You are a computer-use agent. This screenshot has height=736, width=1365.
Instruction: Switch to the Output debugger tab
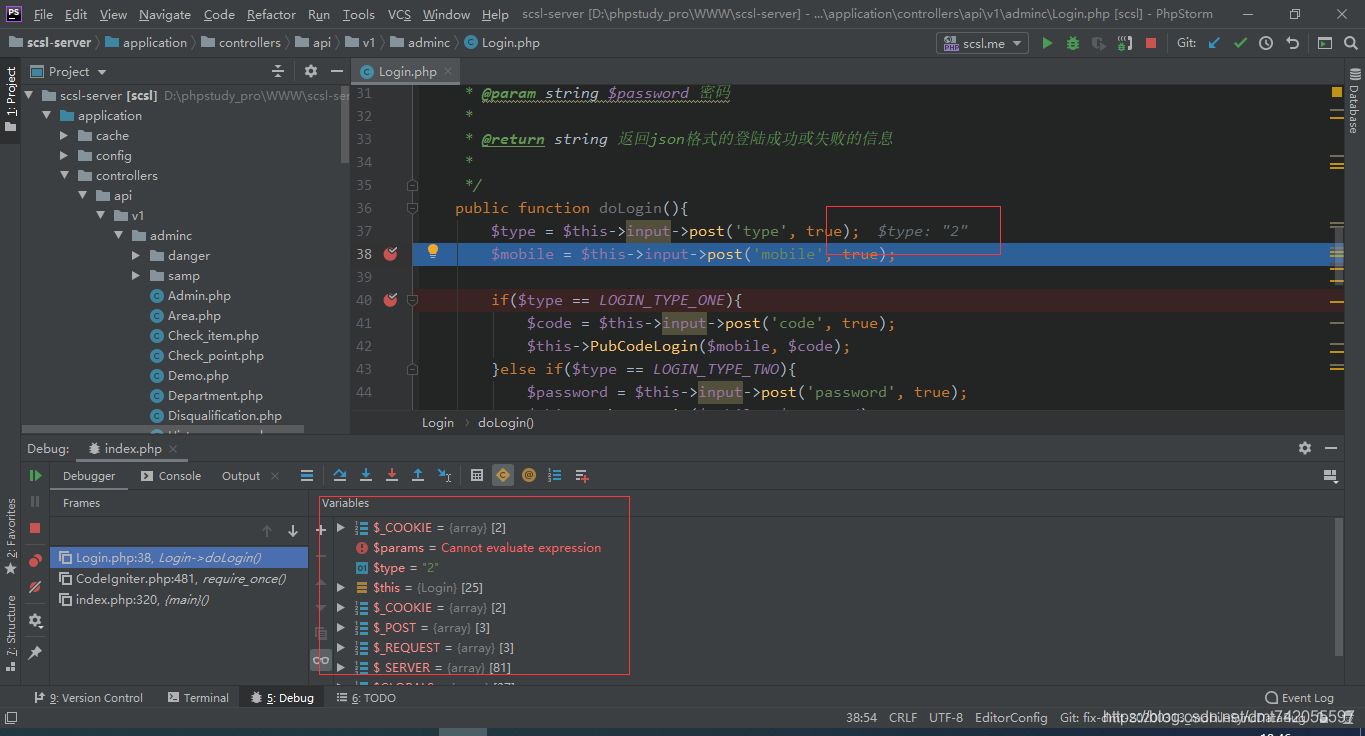tap(241, 476)
